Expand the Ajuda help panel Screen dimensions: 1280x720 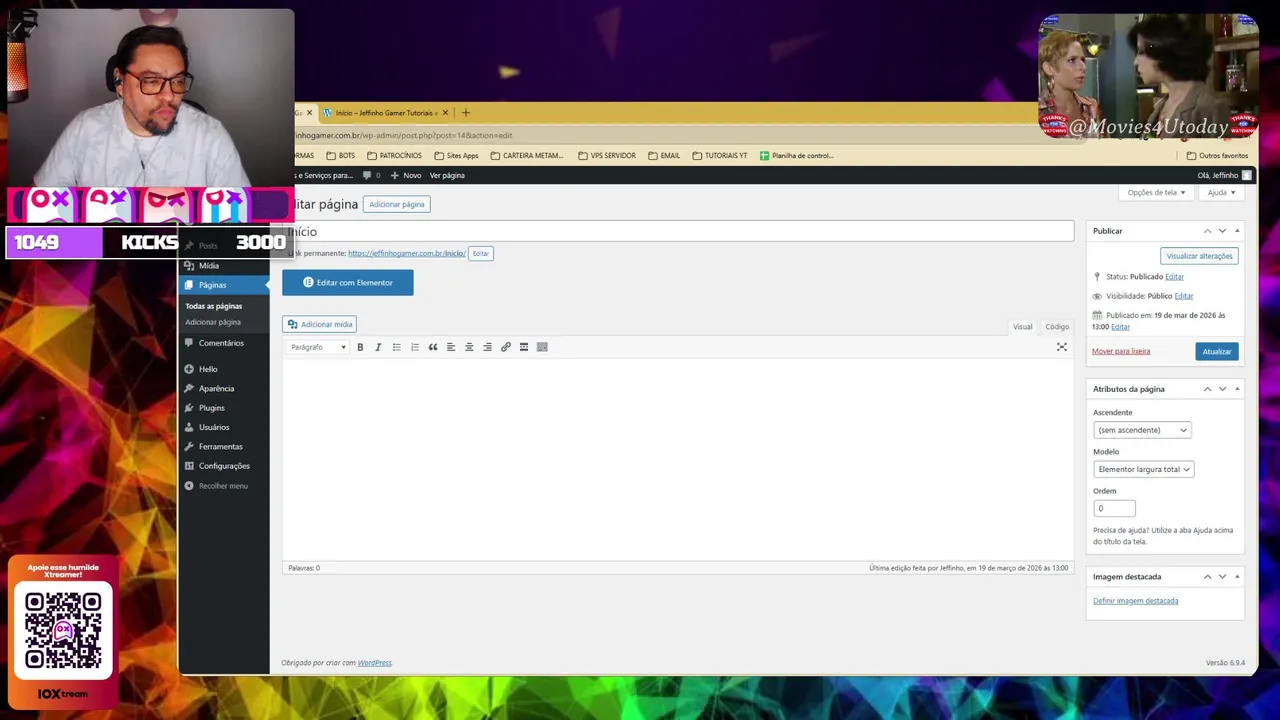pyautogui.click(x=1221, y=192)
